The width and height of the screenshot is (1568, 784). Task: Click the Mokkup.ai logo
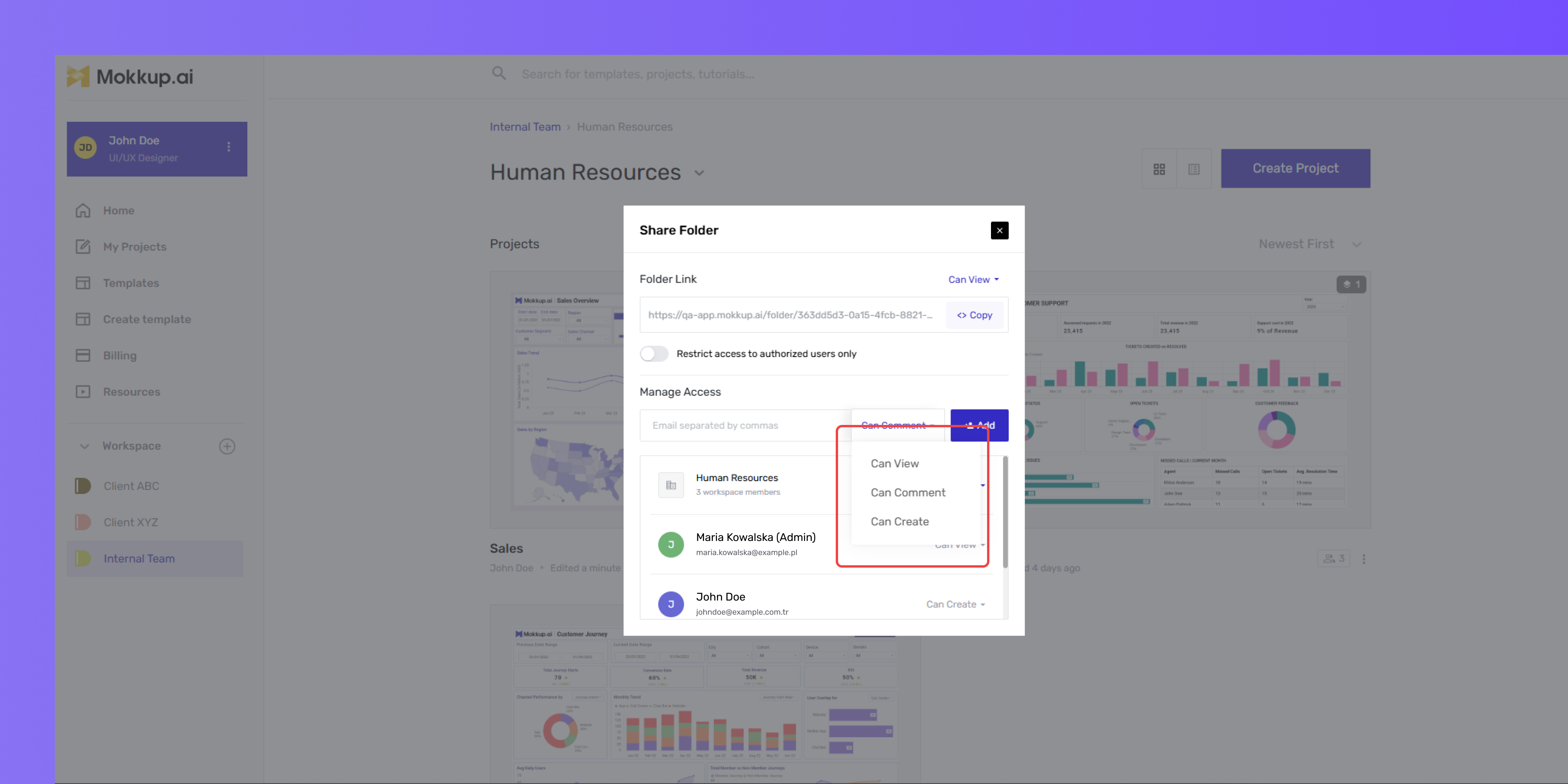click(x=130, y=77)
